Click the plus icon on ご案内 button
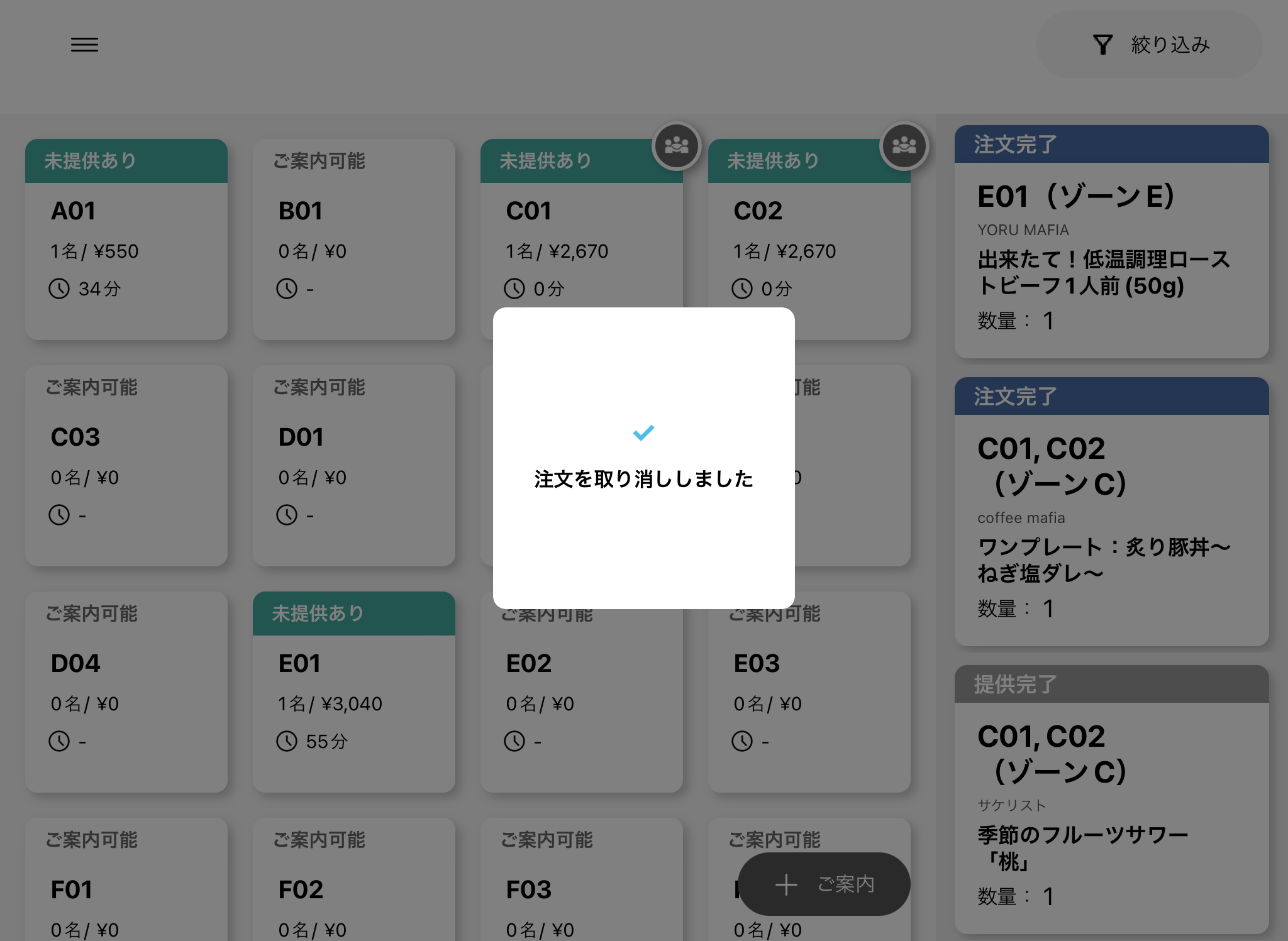The width and height of the screenshot is (1288, 941). pyautogui.click(x=786, y=884)
